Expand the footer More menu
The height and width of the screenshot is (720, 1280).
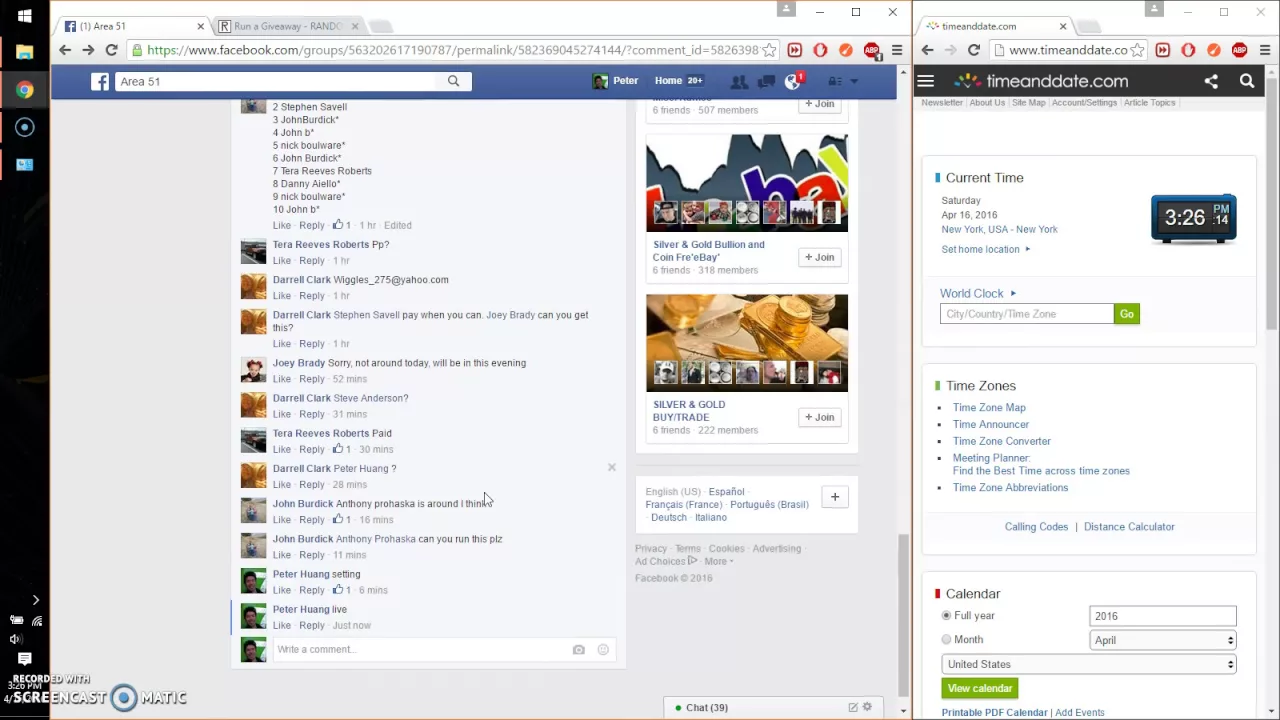click(719, 561)
